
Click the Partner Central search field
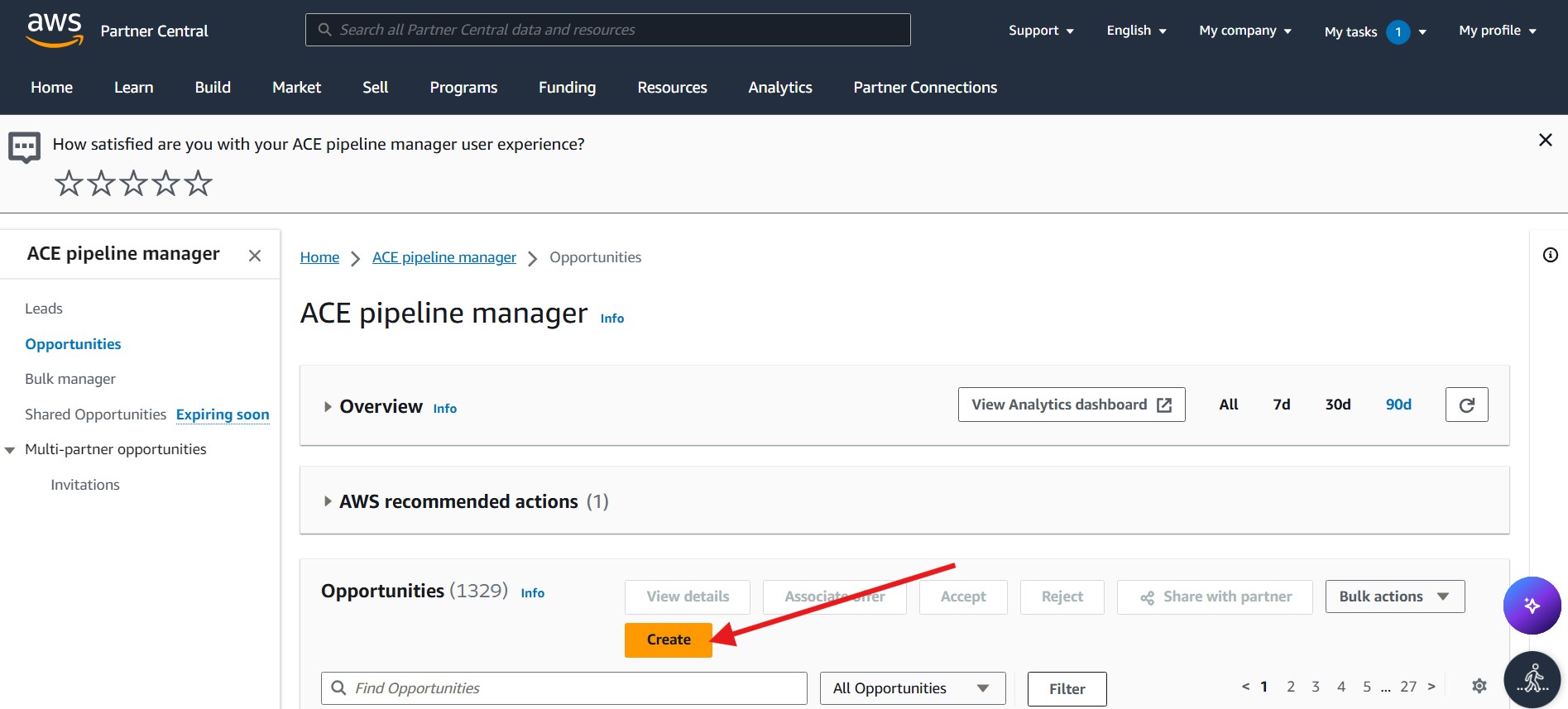(608, 30)
